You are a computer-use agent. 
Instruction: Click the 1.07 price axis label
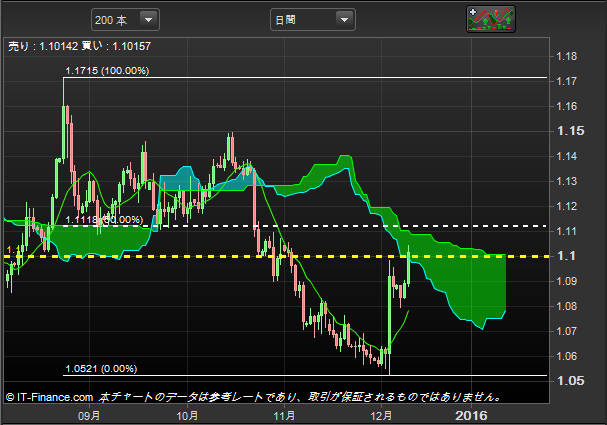pyautogui.click(x=567, y=331)
